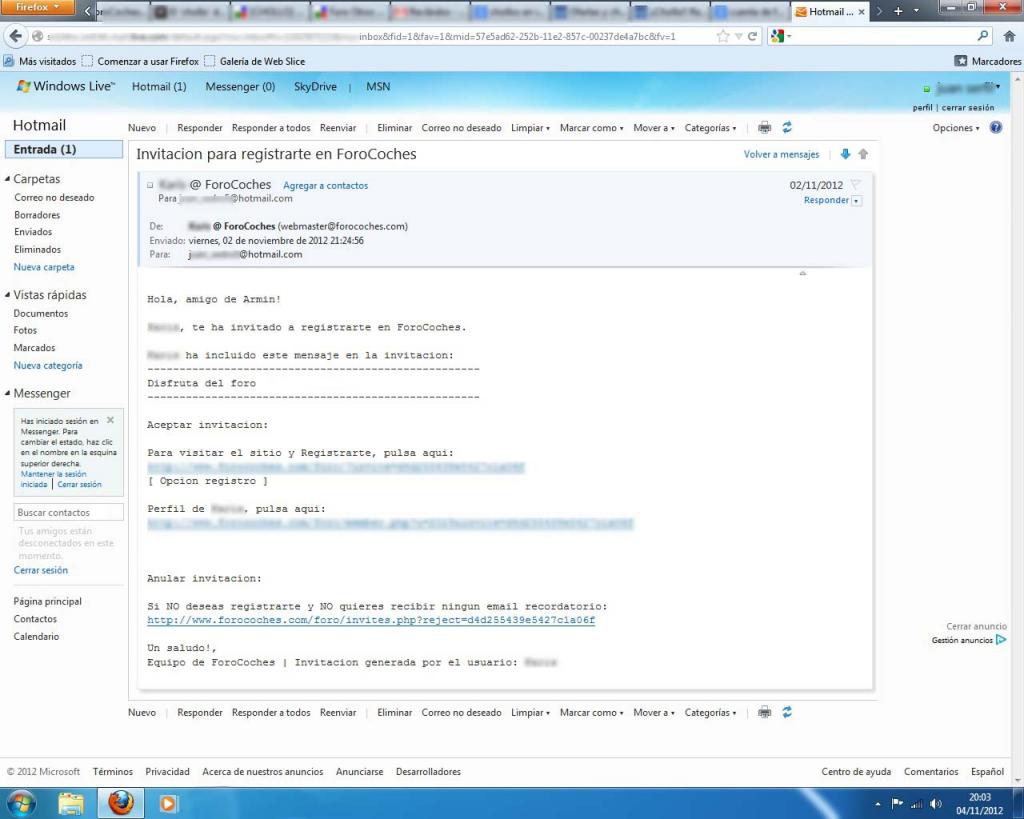The width and height of the screenshot is (1024, 819).
Task: Open the Action Center flag tray icon
Action: 898,804
